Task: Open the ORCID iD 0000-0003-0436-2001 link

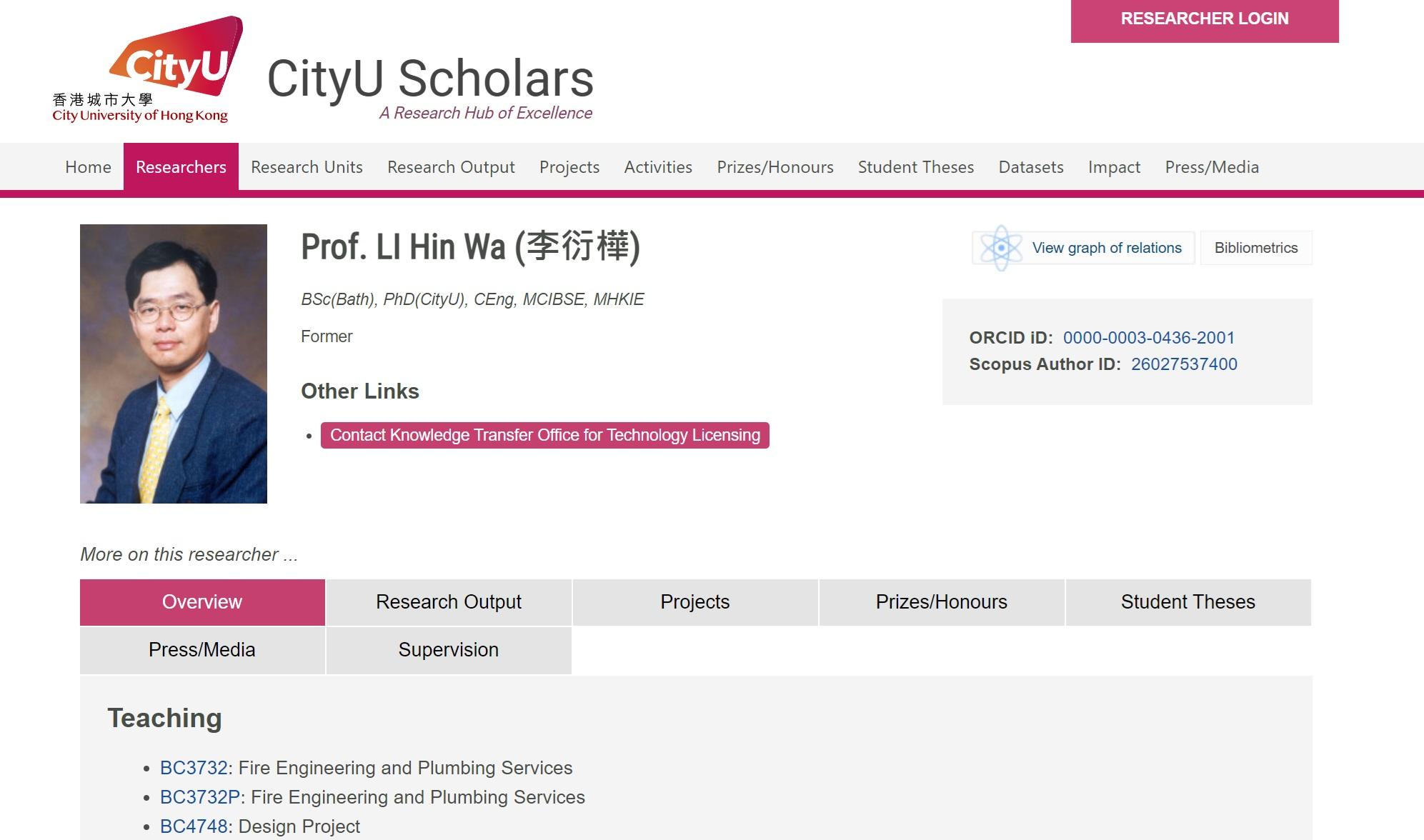Action: click(1148, 338)
